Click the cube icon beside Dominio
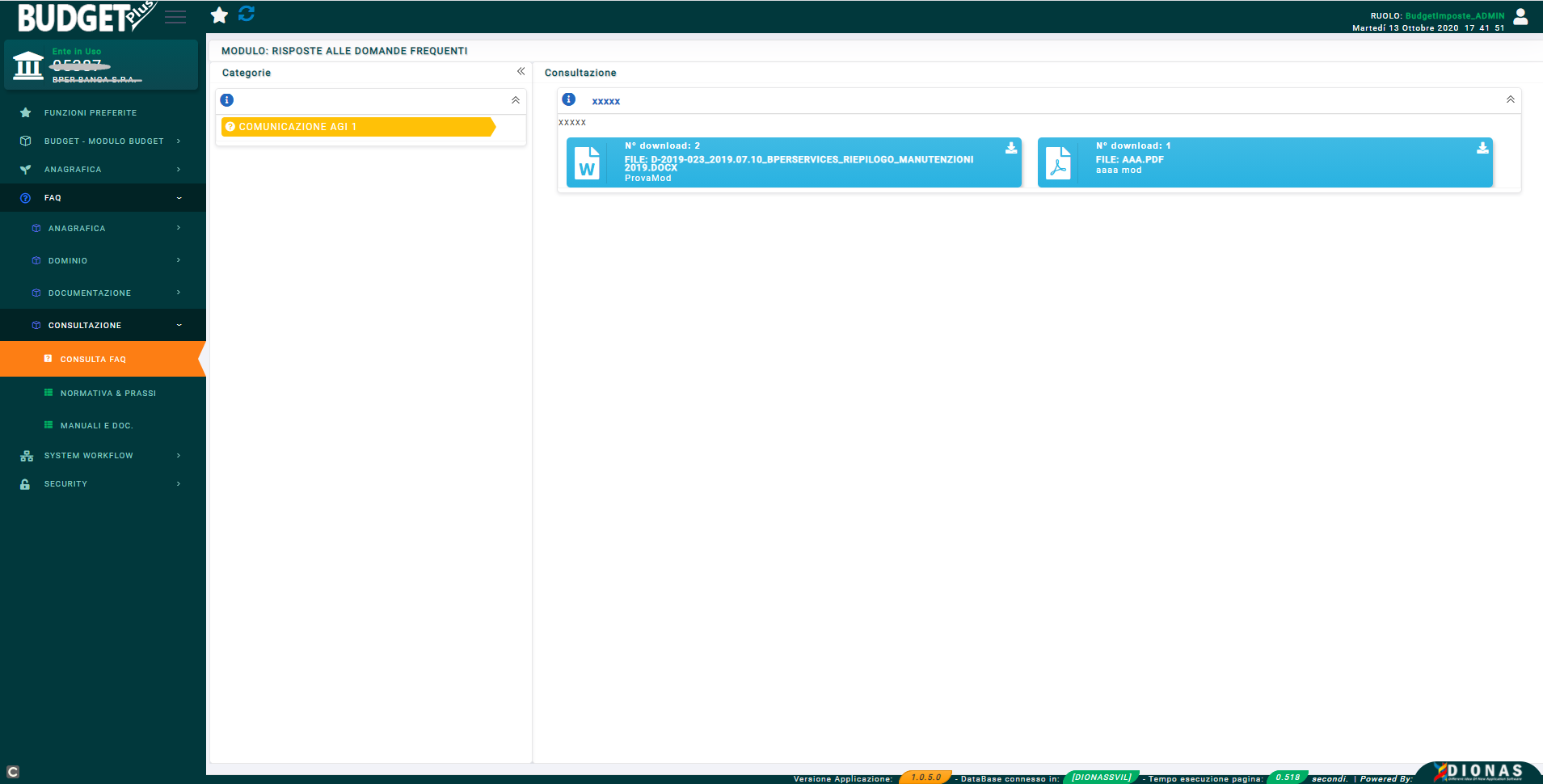 point(36,261)
